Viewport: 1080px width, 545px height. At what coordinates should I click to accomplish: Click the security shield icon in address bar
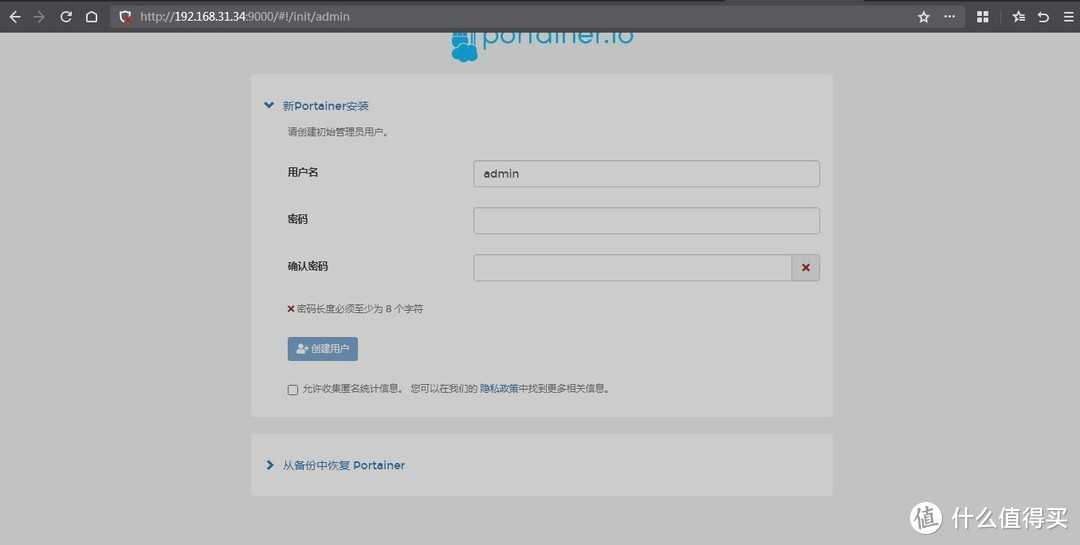[125, 17]
